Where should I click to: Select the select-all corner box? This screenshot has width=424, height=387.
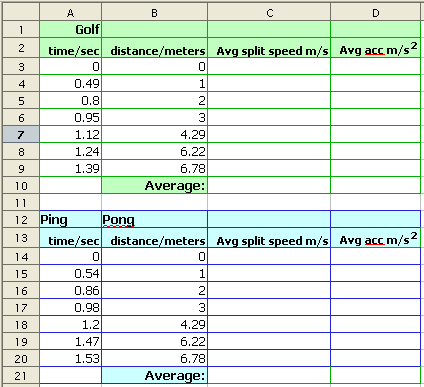pyautogui.click(x=21, y=13)
